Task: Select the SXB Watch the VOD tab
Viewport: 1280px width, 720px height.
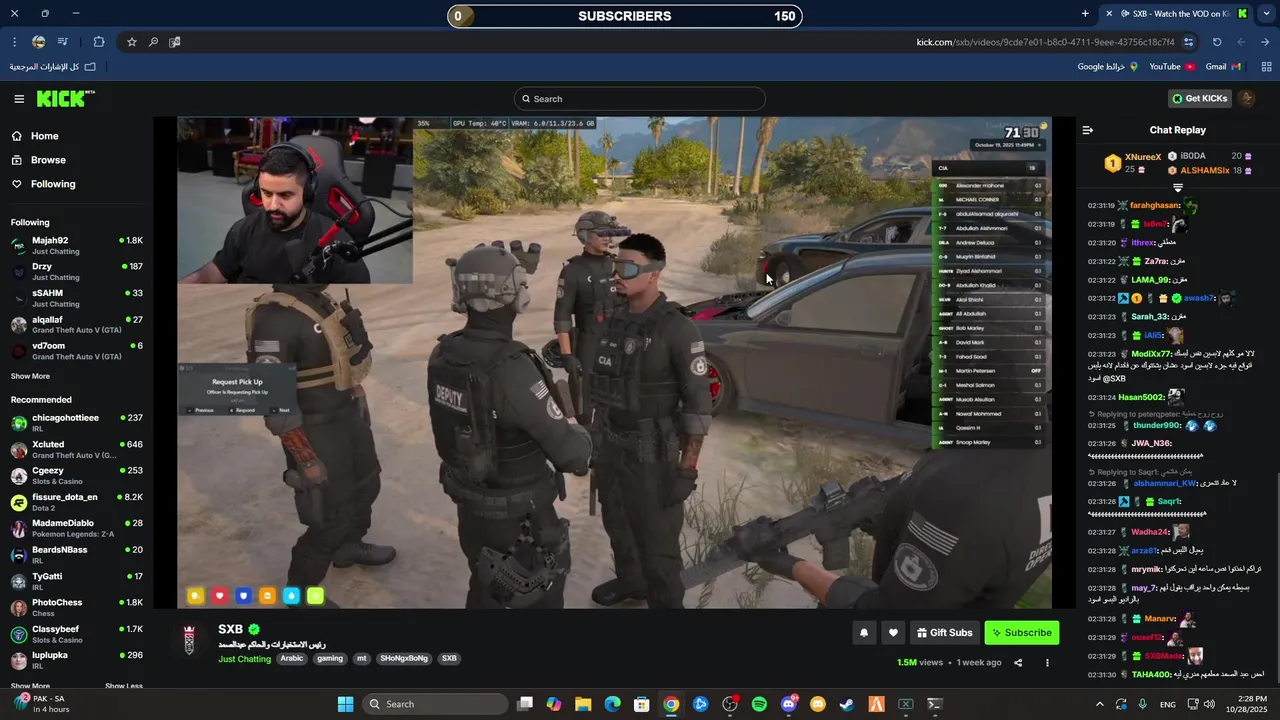Action: (1176, 14)
